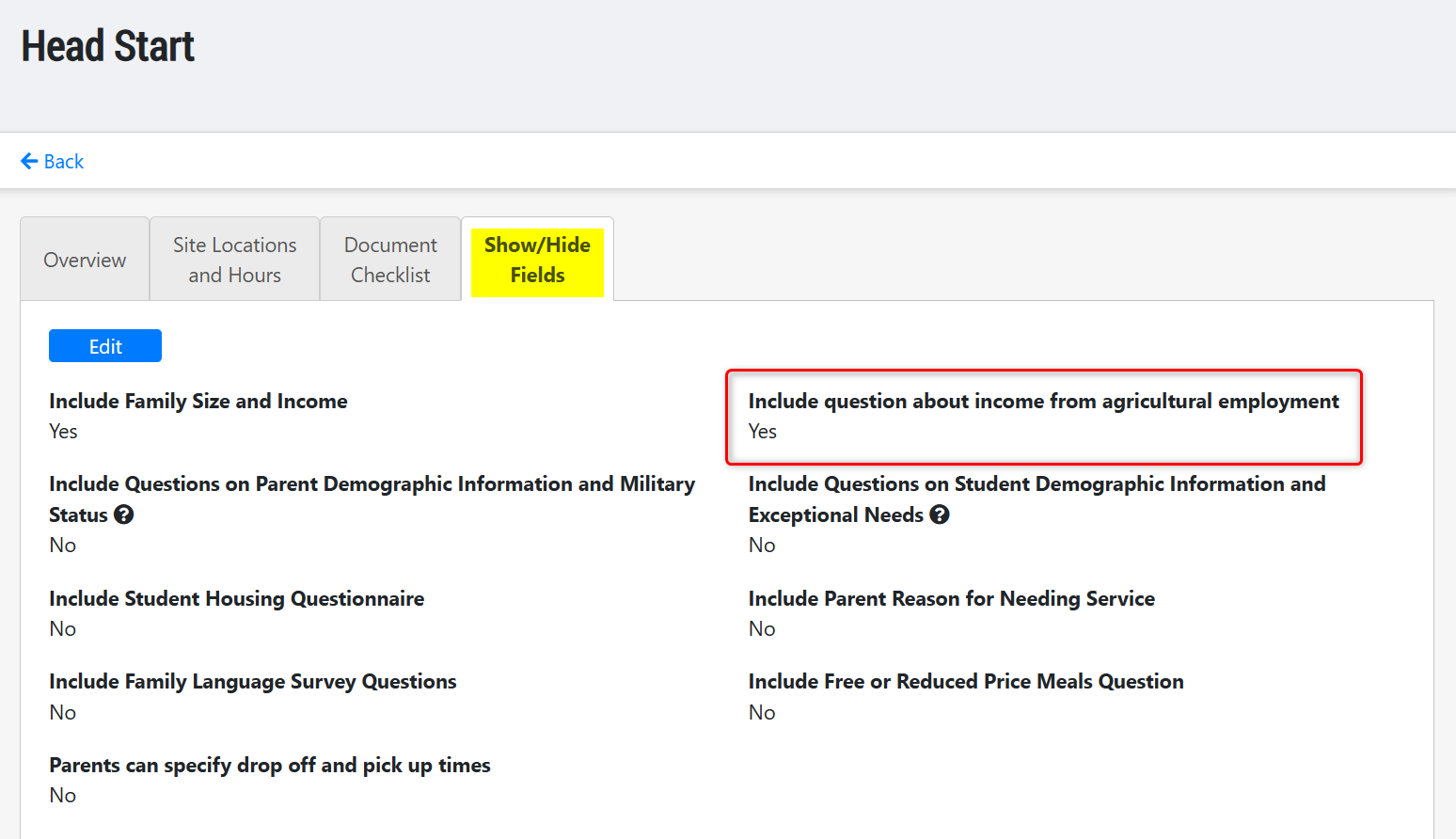Click 'Include Parent Reason for Needing Service'

pyautogui.click(x=952, y=598)
